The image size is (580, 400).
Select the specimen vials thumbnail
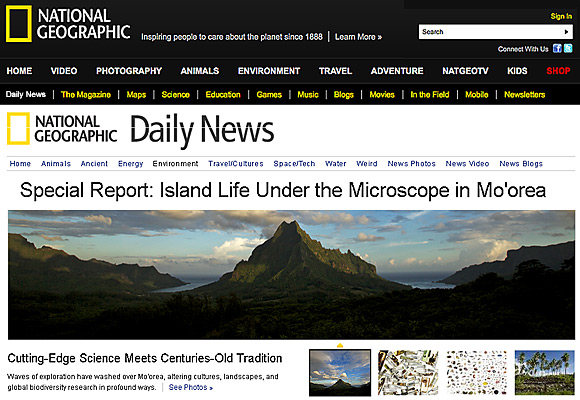pos(408,373)
